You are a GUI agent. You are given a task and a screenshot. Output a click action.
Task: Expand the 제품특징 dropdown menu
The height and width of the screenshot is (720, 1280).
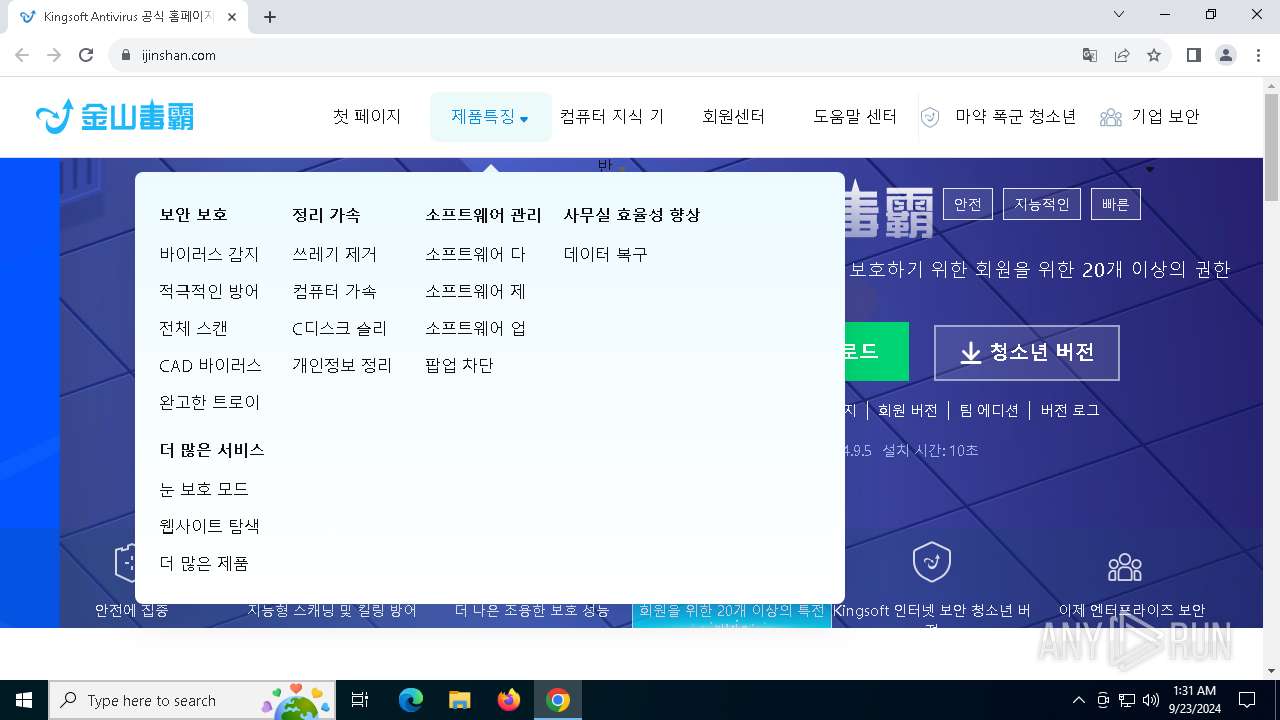tap(490, 117)
